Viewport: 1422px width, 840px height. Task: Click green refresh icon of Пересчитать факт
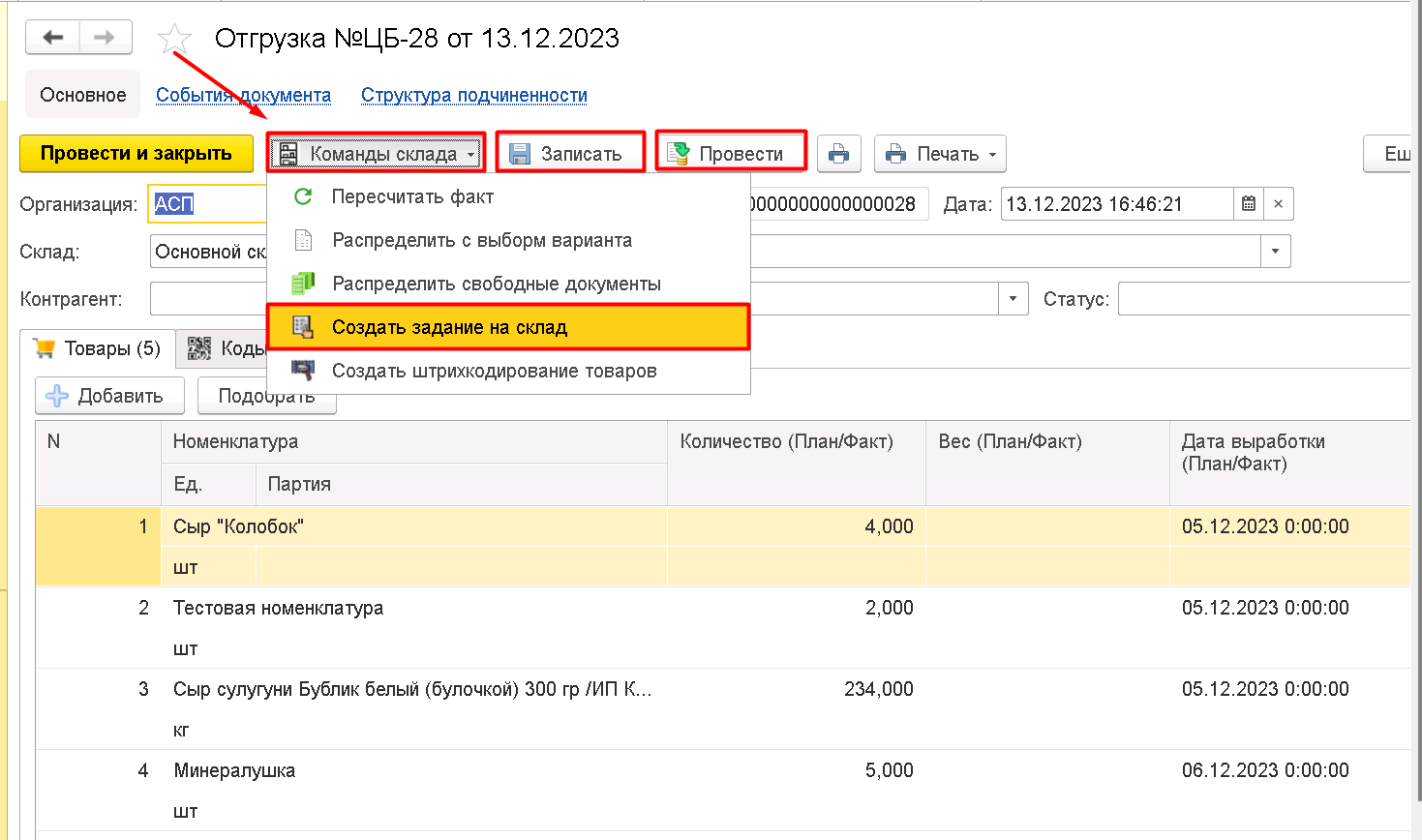(303, 196)
